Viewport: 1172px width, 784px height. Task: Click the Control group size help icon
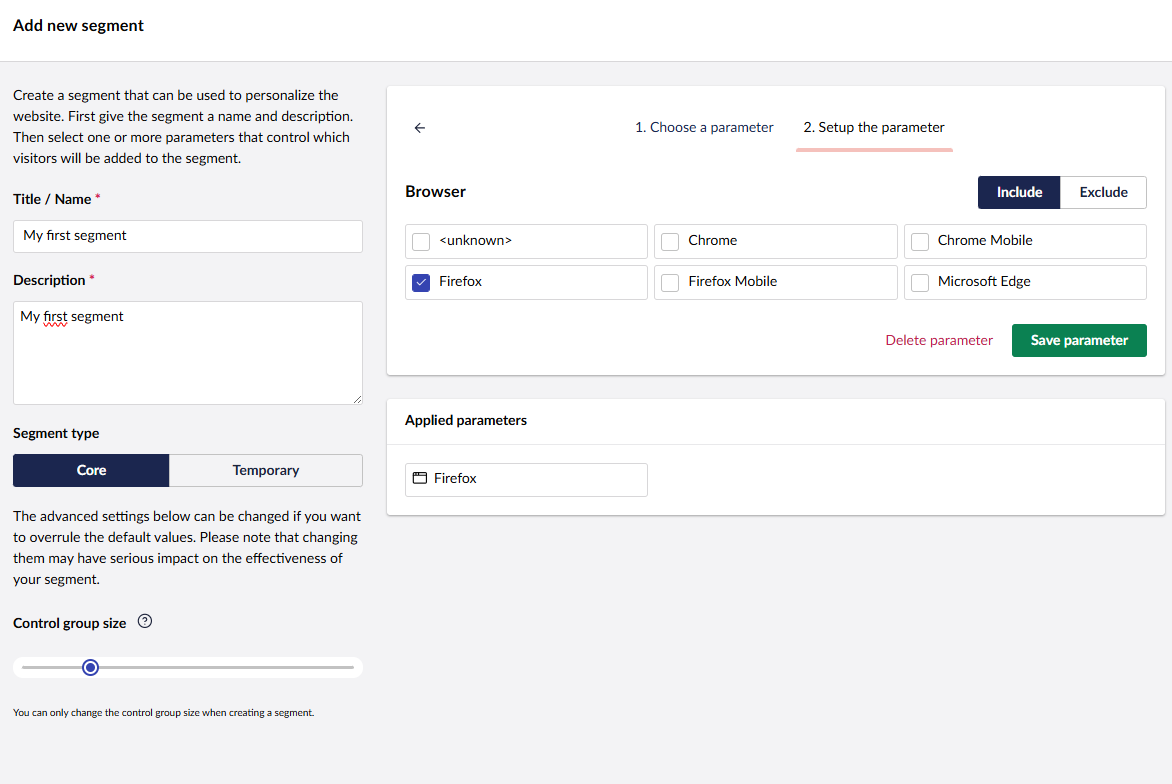[145, 622]
